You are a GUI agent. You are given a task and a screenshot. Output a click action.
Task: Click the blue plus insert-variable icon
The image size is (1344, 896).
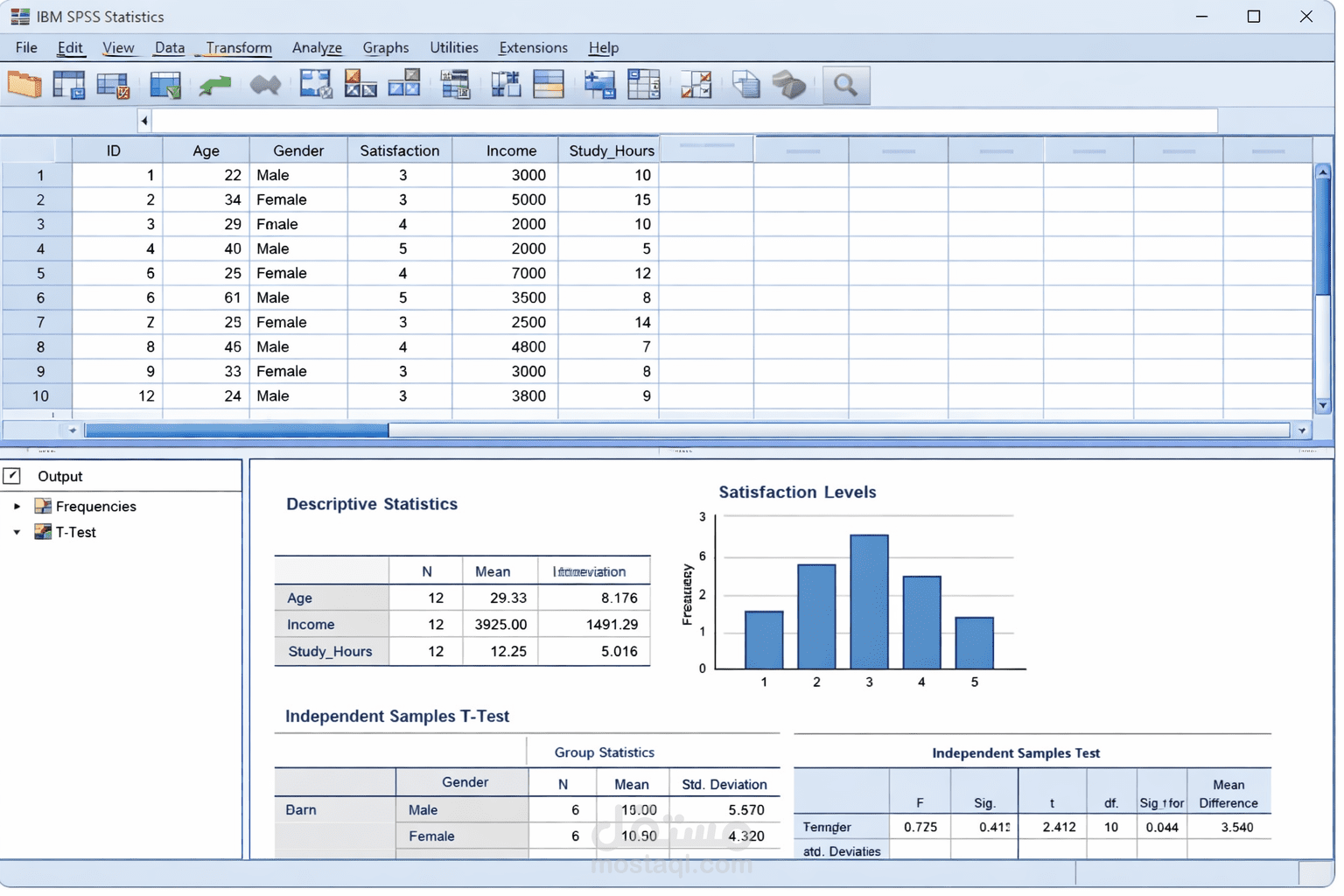[x=600, y=84]
